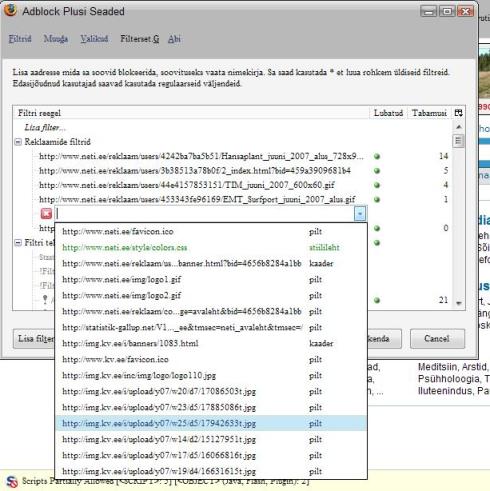Select neti.ee/style/colors.css suggestion
490x491 pixels.
point(211,248)
